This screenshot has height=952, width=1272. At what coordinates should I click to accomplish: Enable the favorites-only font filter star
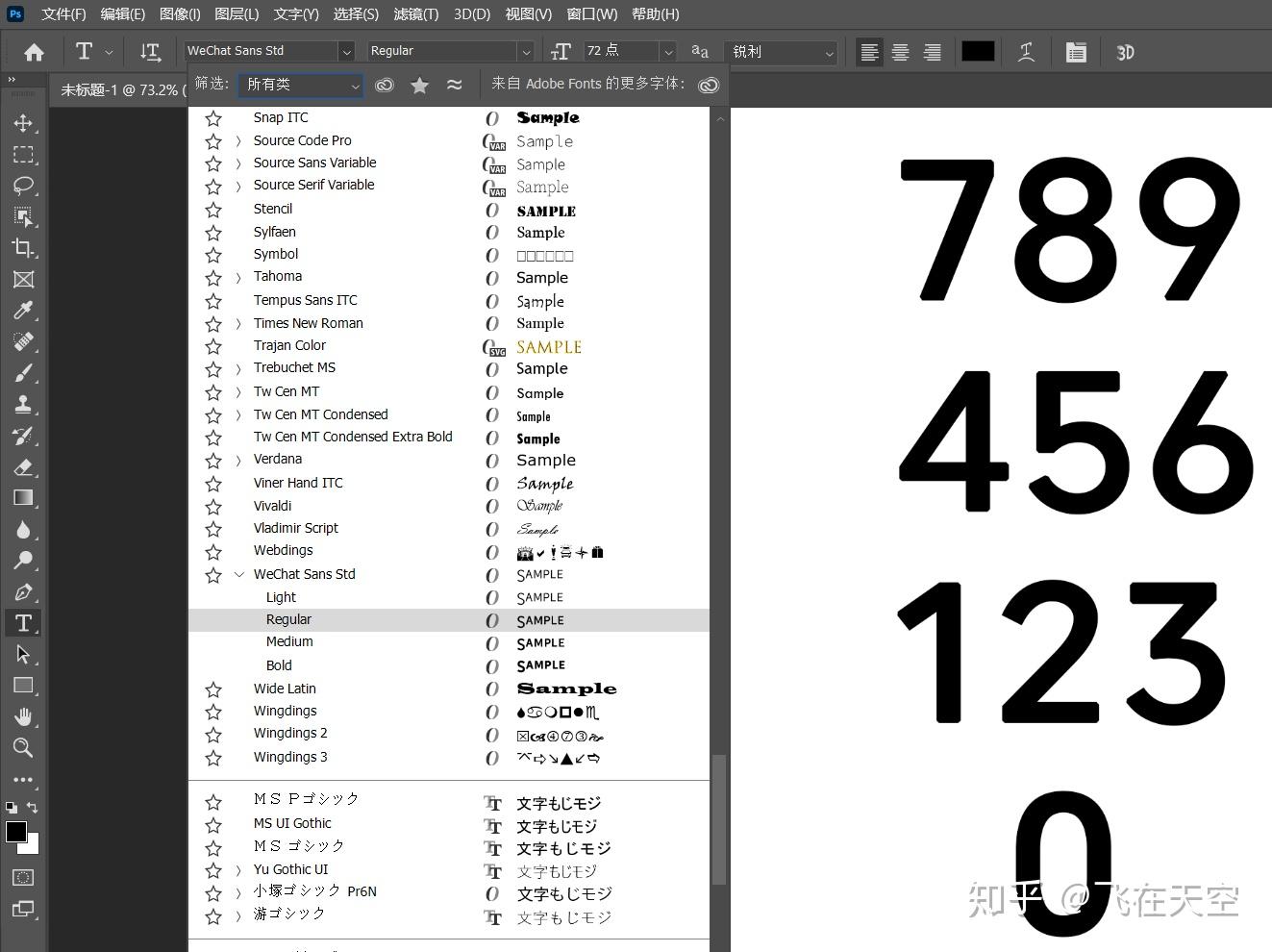click(x=419, y=85)
